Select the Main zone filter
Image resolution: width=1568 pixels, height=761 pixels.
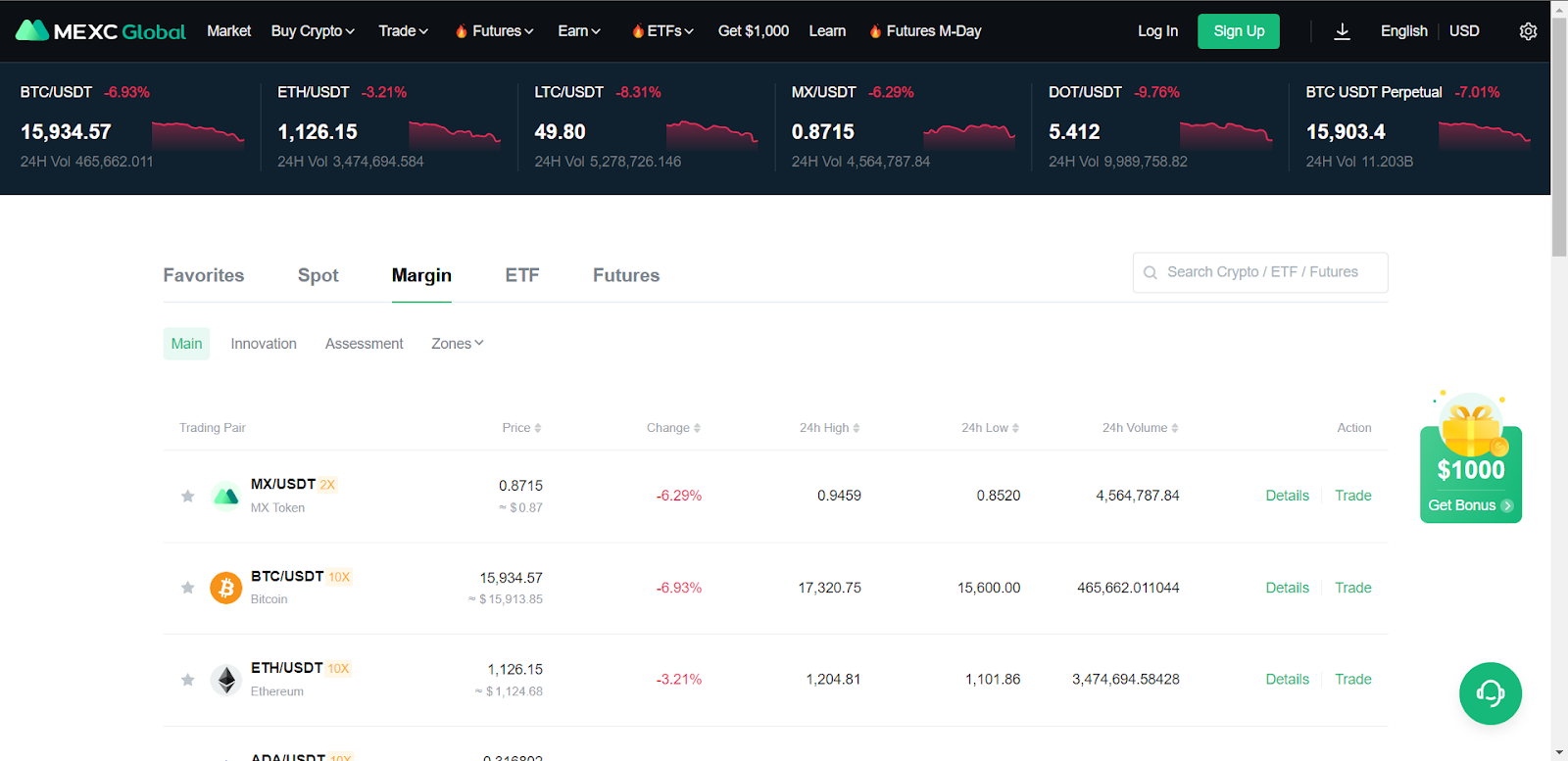pyautogui.click(x=186, y=344)
